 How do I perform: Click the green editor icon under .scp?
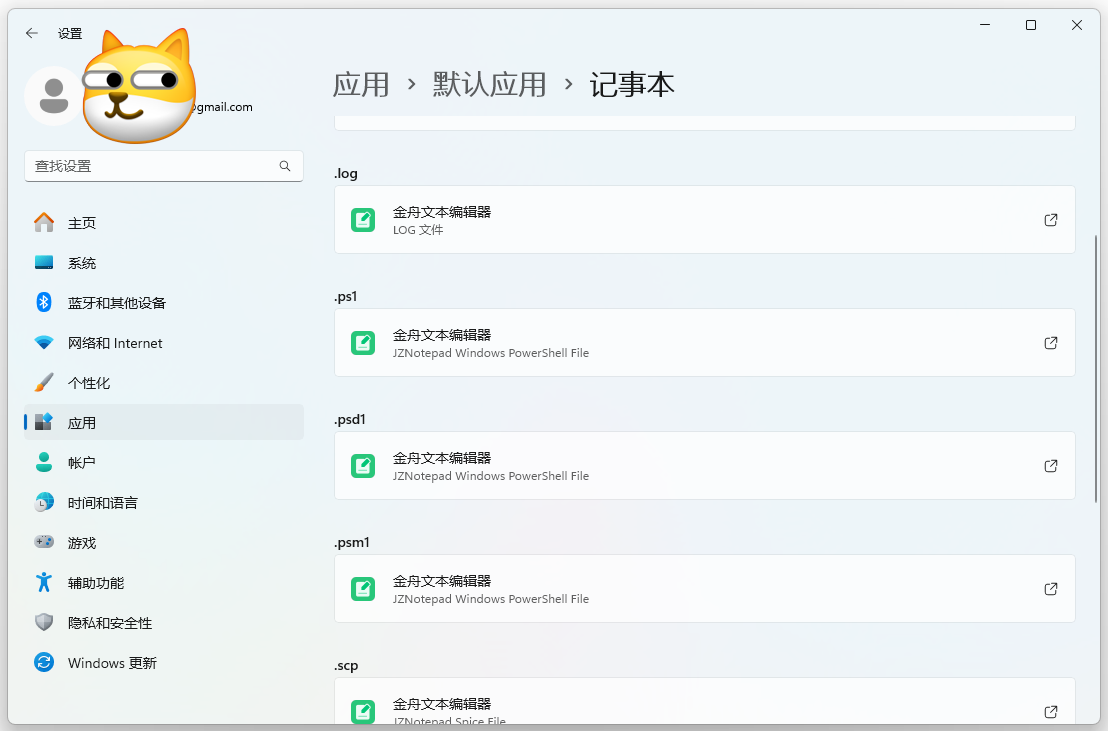(363, 711)
